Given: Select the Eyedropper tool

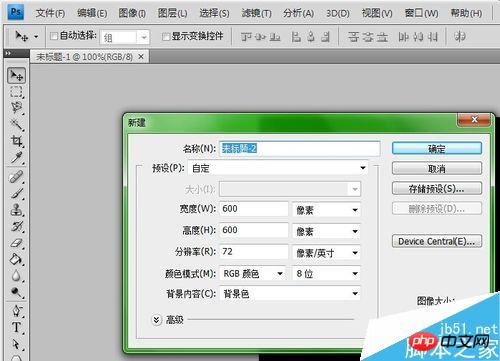Looking at the screenshot, I should click(x=16, y=157).
